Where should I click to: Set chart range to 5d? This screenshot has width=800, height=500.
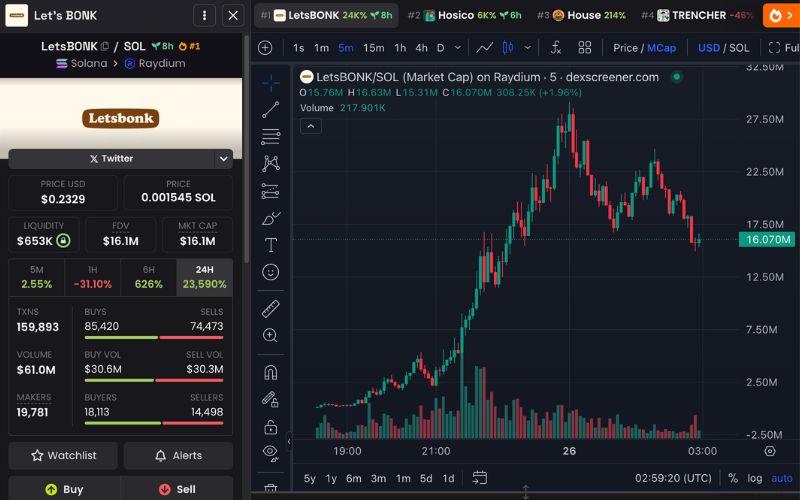[x=426, y=479]
